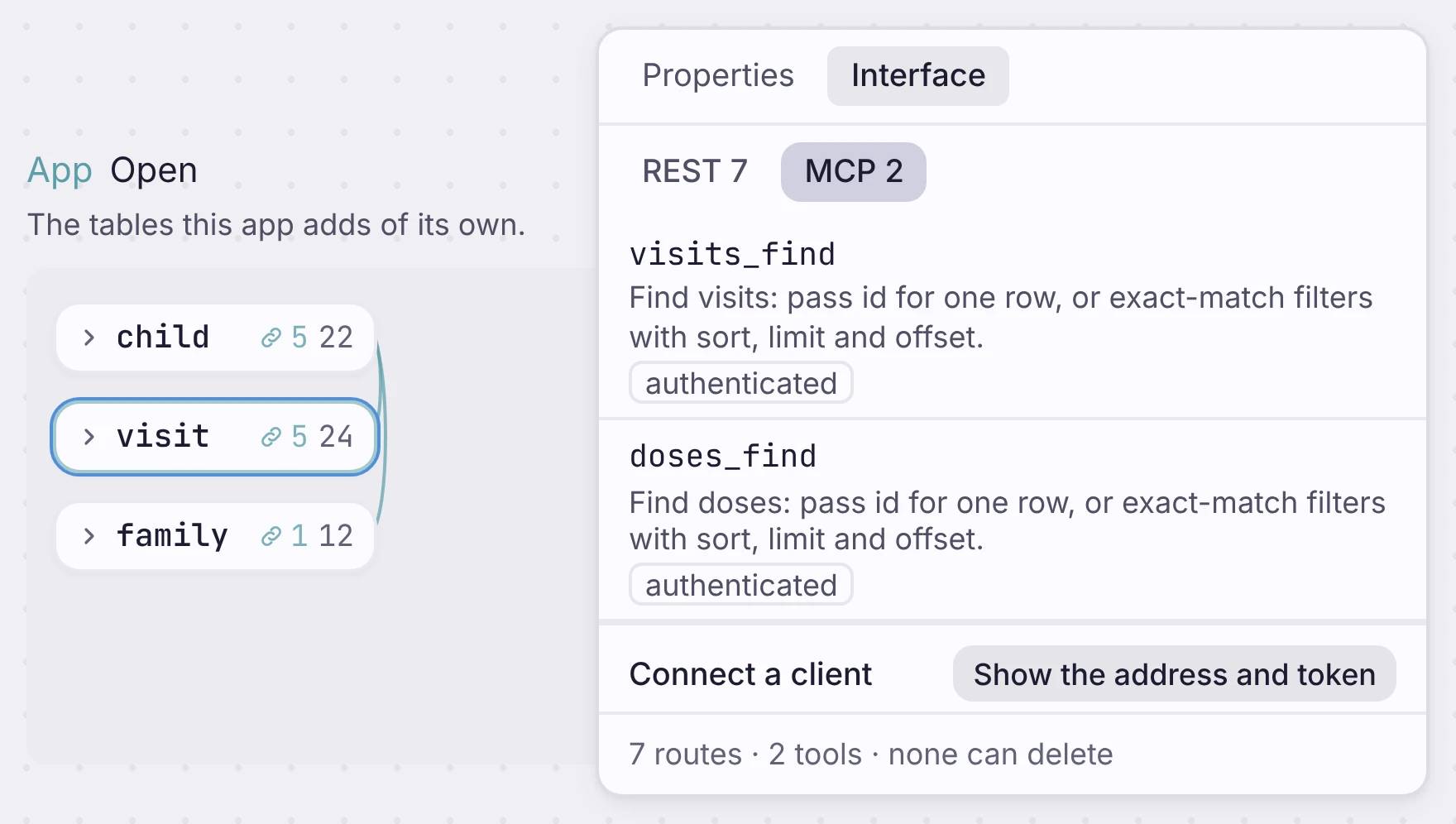The height and width of the screenshot is (824, 1456).
Task: Expand the visit table chevron
Action: point(89,437)
